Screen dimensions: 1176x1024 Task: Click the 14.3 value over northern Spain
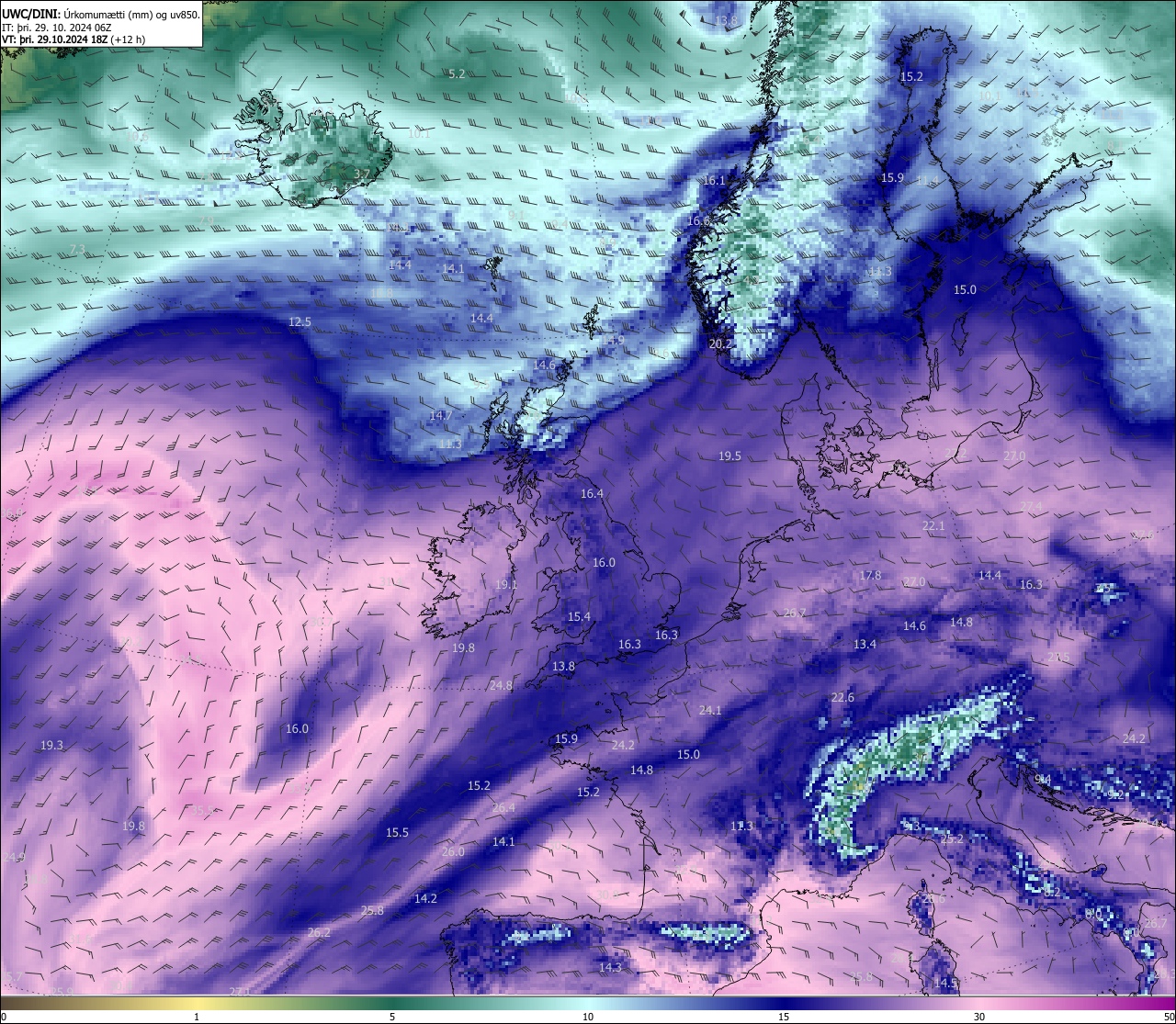click(610, 968)
